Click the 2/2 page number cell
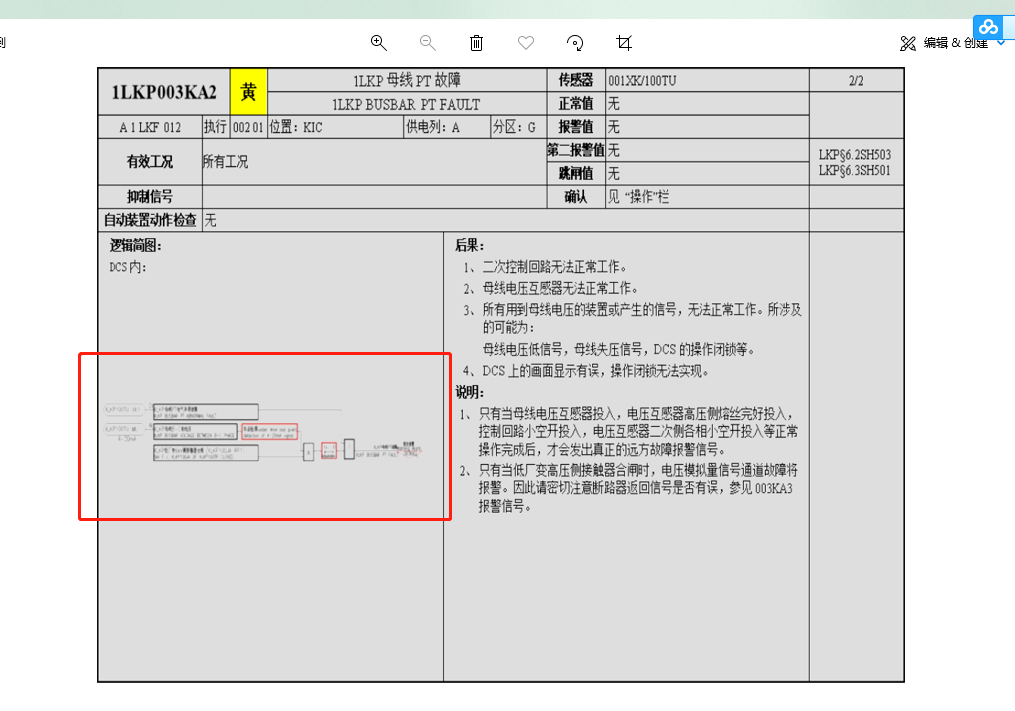Image resolution: width=1015 pixels, height=711 pixels. pos(856,80)
